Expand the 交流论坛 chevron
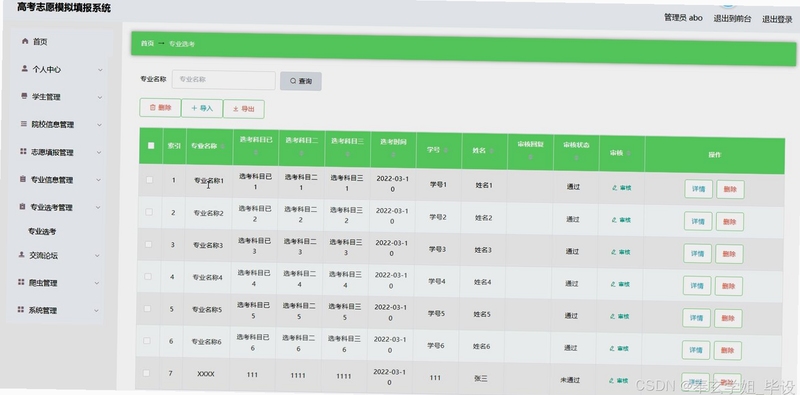The width and height of the screenshot is (800, 395). coord(97,255)
